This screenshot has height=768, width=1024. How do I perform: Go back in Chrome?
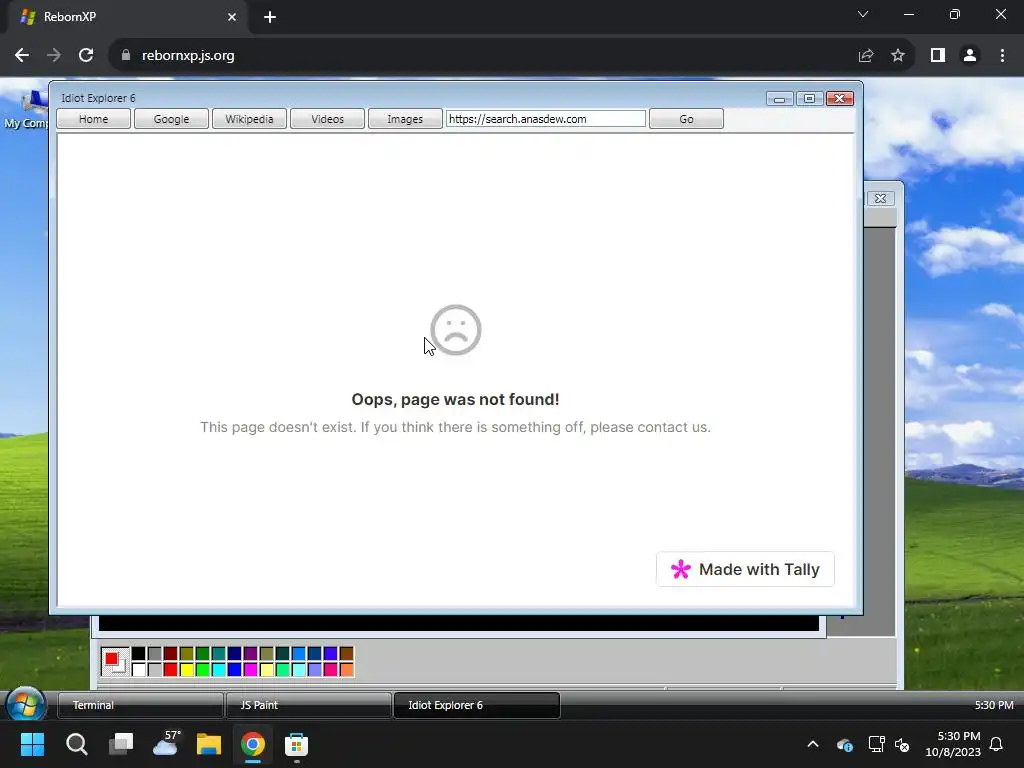[22, 56]
